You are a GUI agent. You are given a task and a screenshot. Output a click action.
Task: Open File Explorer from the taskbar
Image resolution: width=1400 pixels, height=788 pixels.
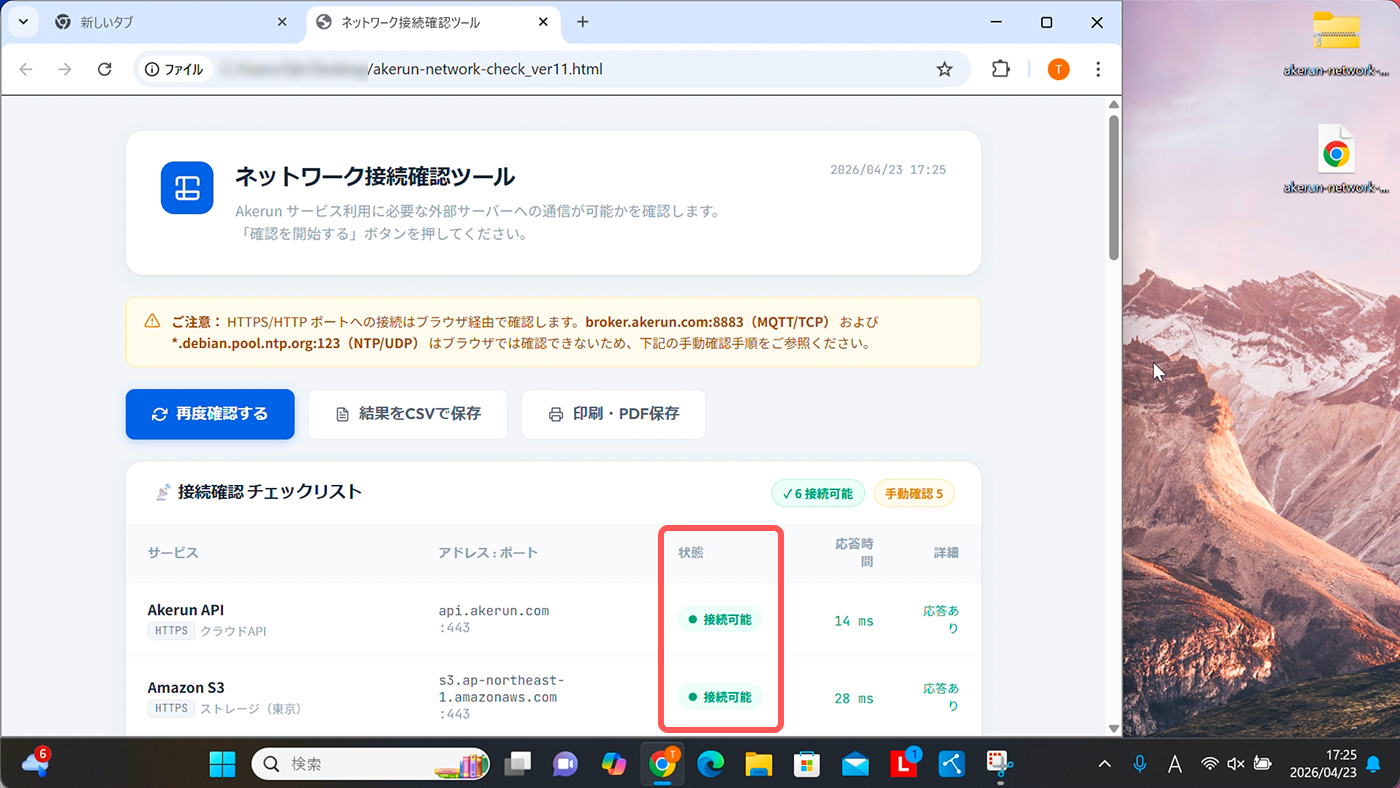coord(759,764)
